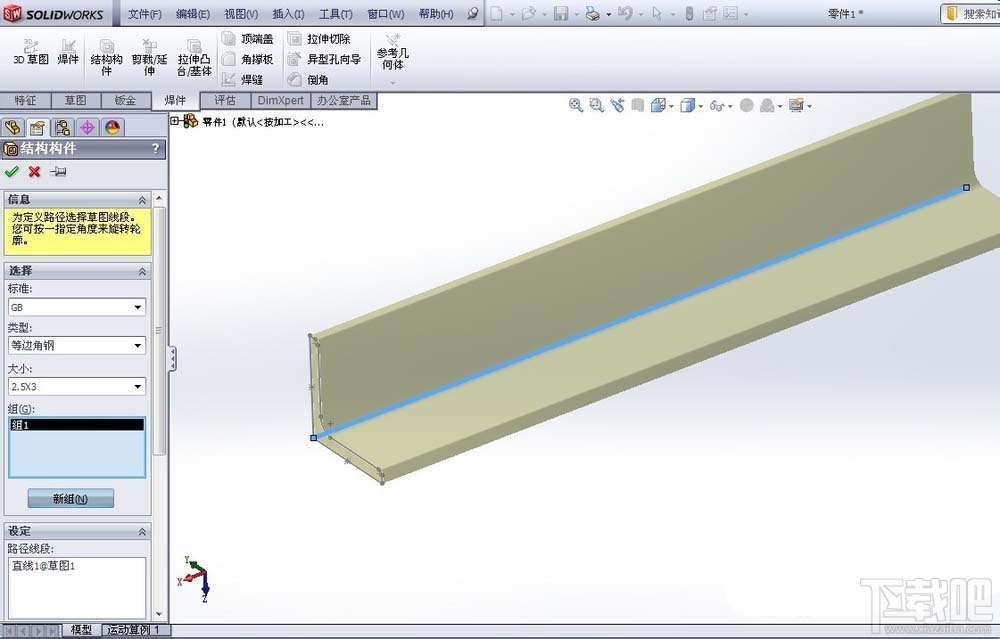Select the 倒角 (Chamfer) tool
The height and width of the screenshot is (639, 1000).
313,78
